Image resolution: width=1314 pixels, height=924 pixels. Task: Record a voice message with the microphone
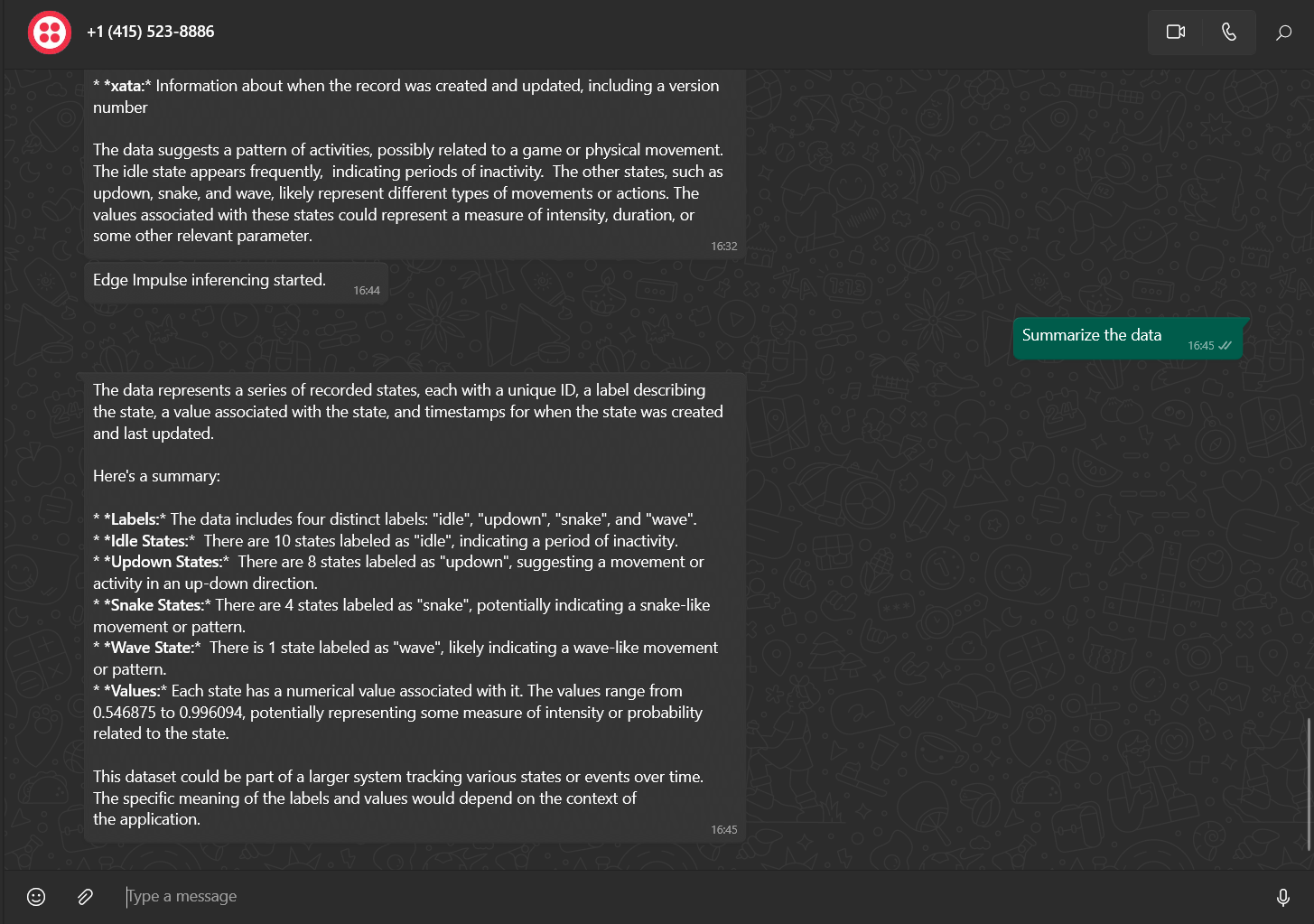(1282, 897)
